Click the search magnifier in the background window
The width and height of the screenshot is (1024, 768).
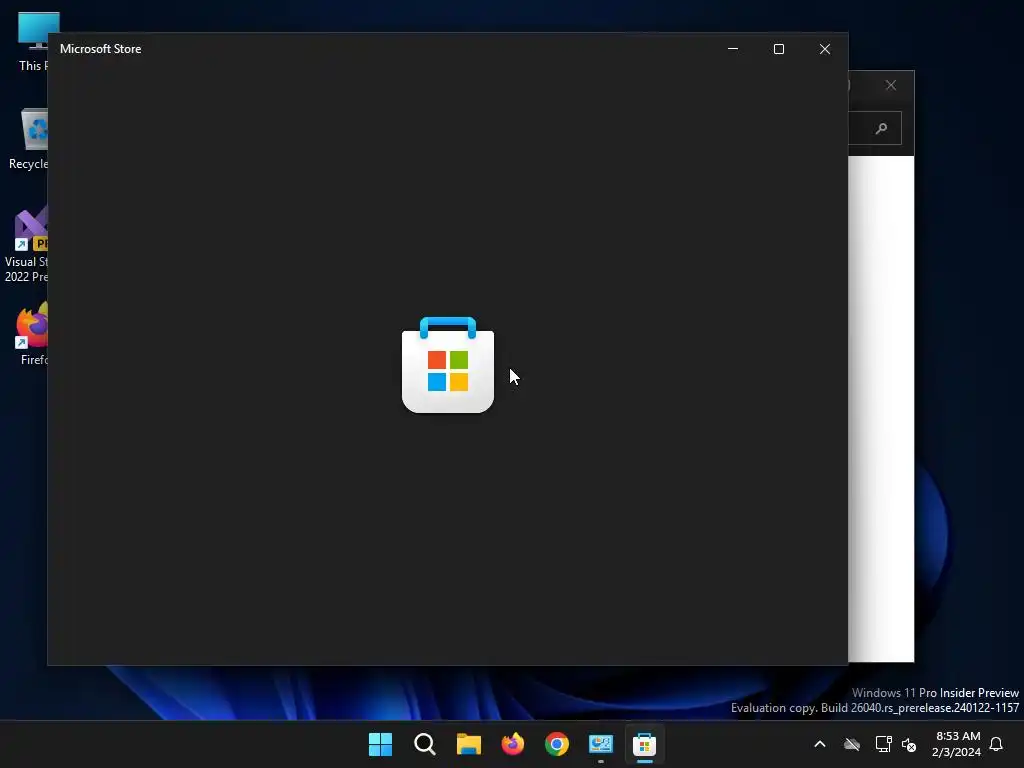tap(881, 128)
